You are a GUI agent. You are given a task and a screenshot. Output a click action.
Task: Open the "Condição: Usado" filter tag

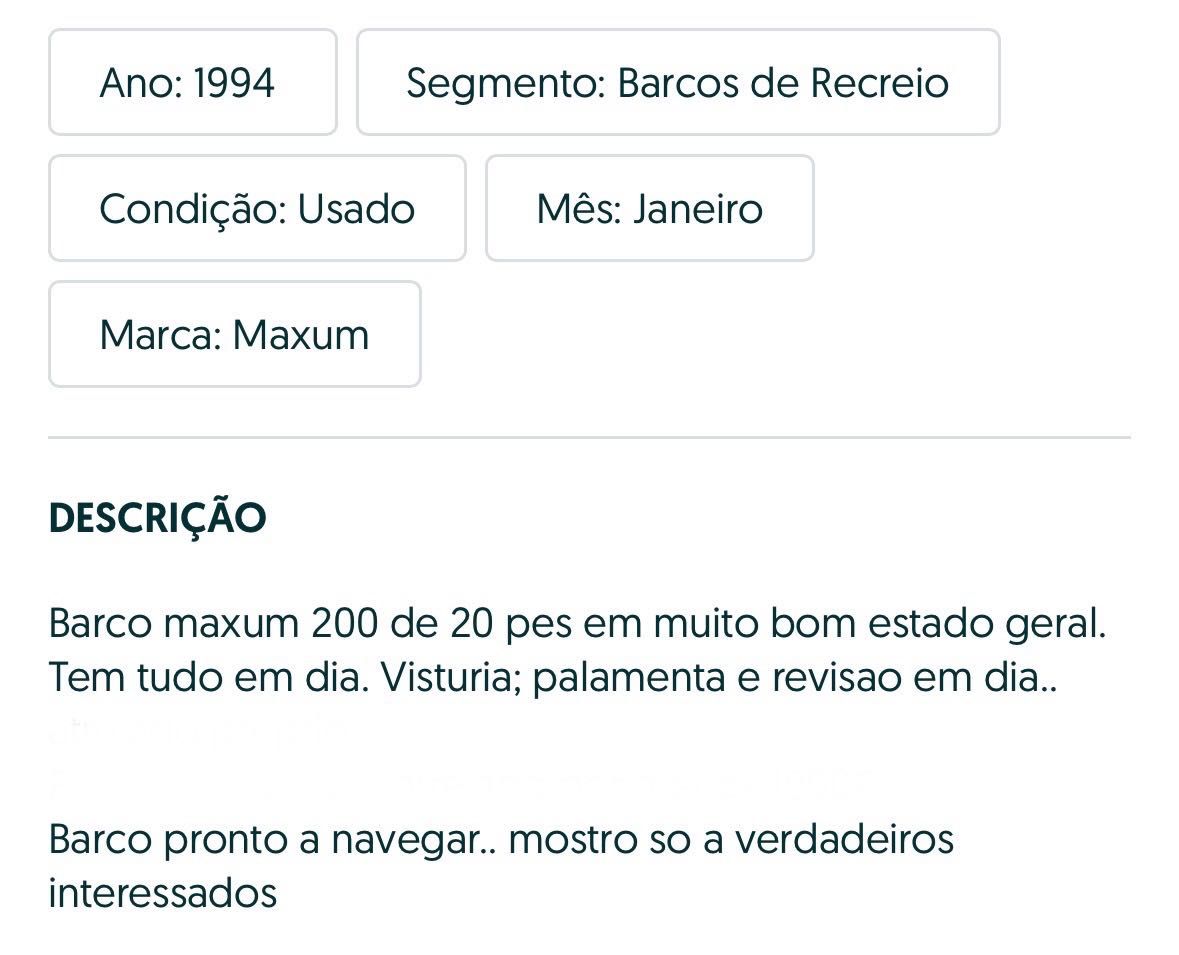(257, 208)
